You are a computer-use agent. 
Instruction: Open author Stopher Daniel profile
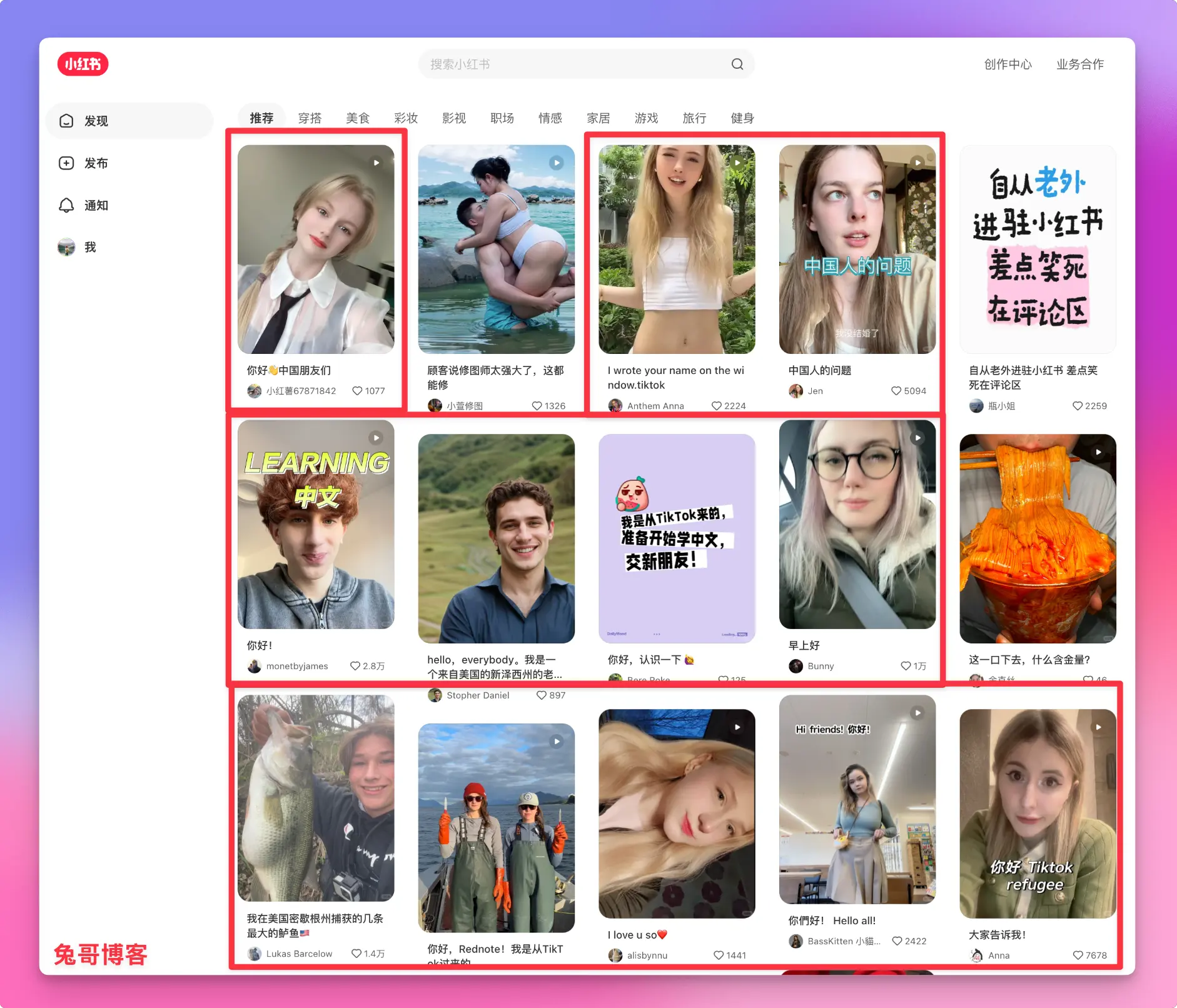tap(469, 695)
